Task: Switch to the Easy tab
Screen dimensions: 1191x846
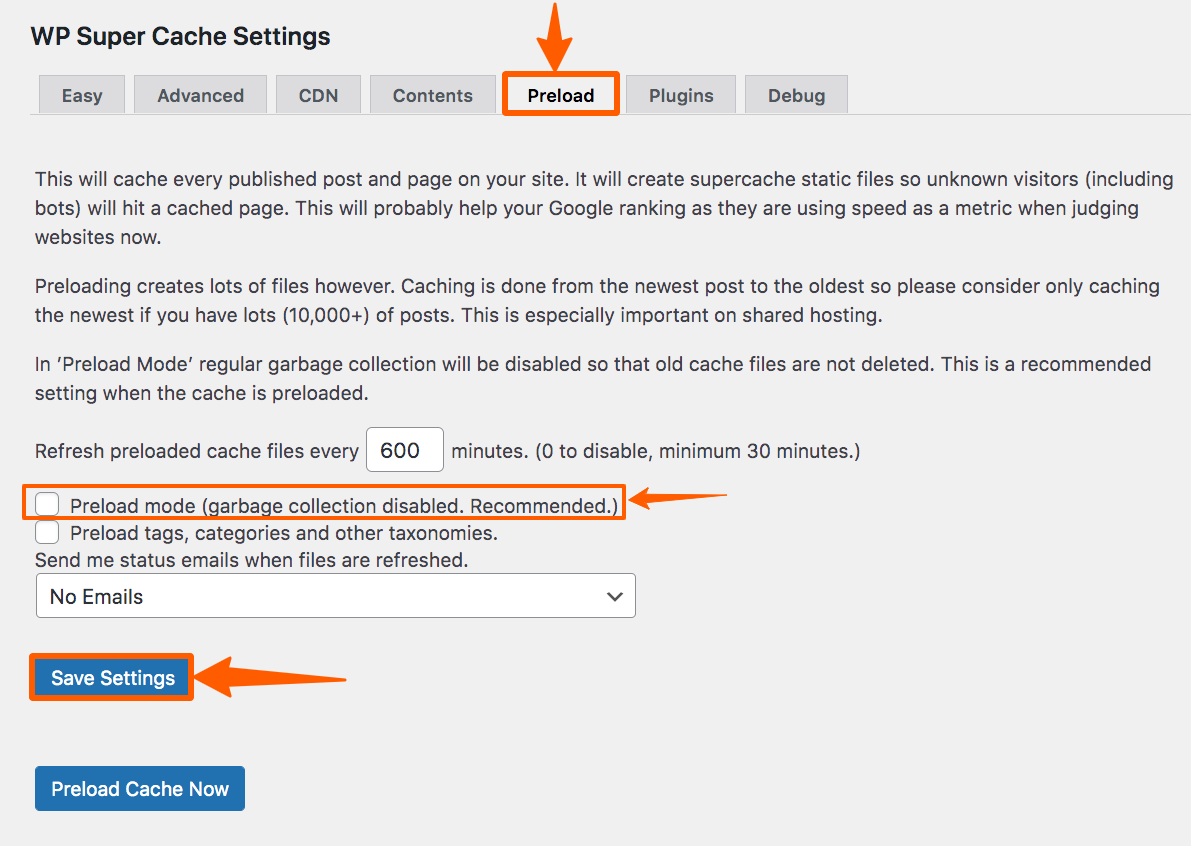Action: (x=81, y=94)
